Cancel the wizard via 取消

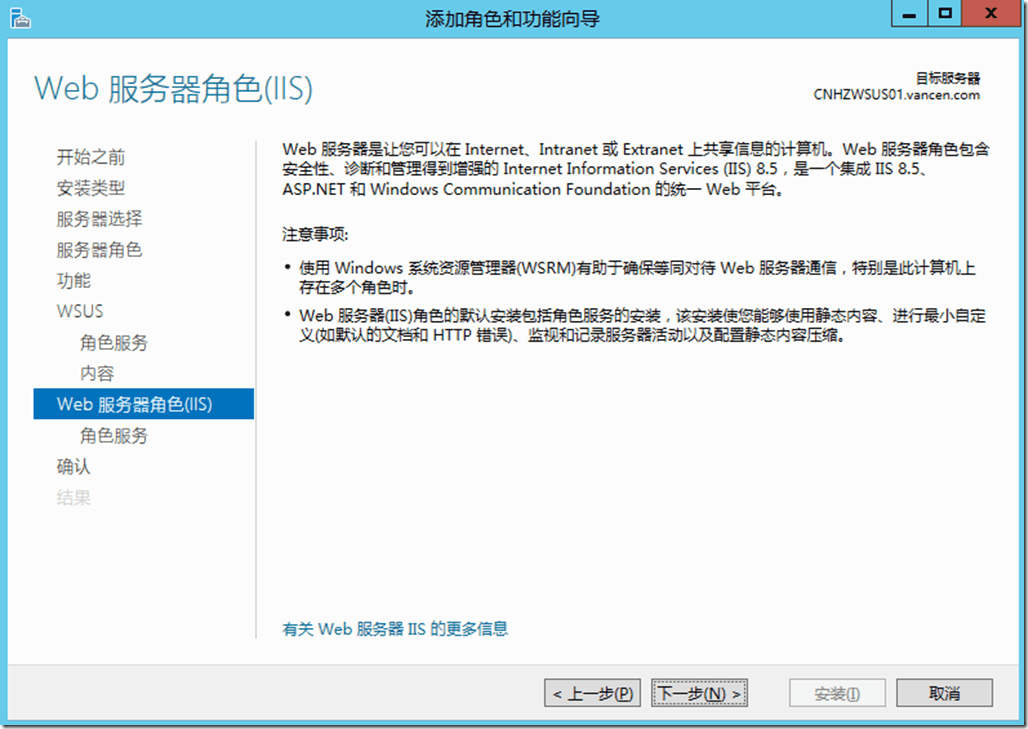[944, 692]
